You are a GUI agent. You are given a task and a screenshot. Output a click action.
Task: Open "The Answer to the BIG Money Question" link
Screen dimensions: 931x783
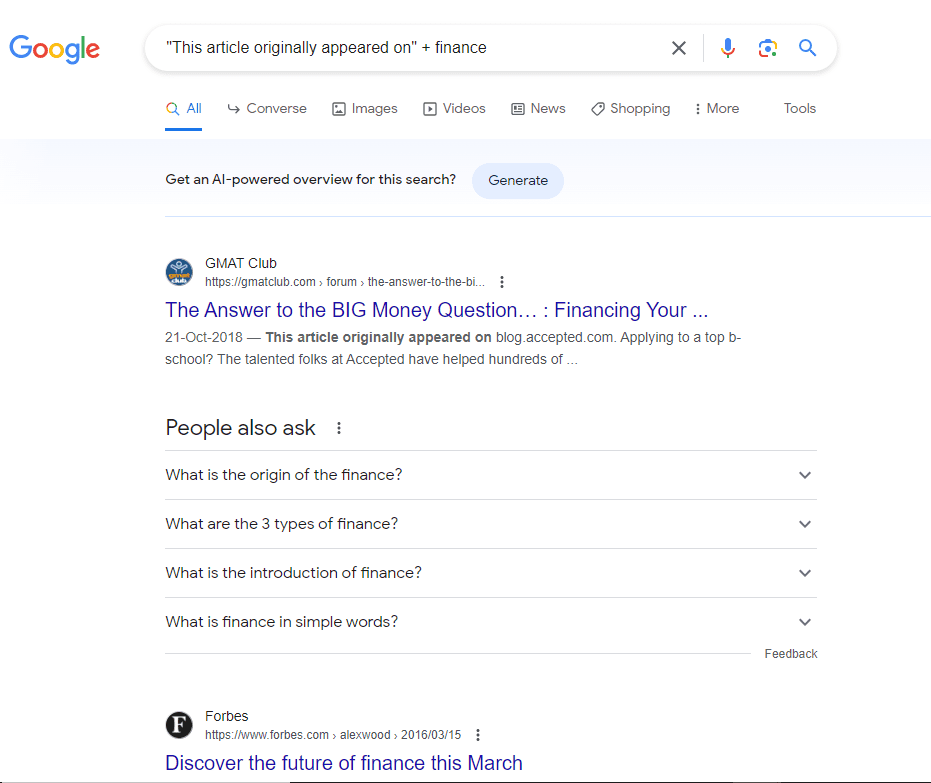coord(436,310)
